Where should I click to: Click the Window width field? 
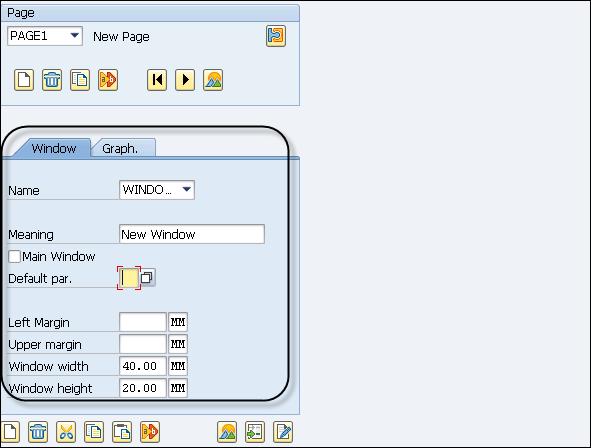point(143,366)
